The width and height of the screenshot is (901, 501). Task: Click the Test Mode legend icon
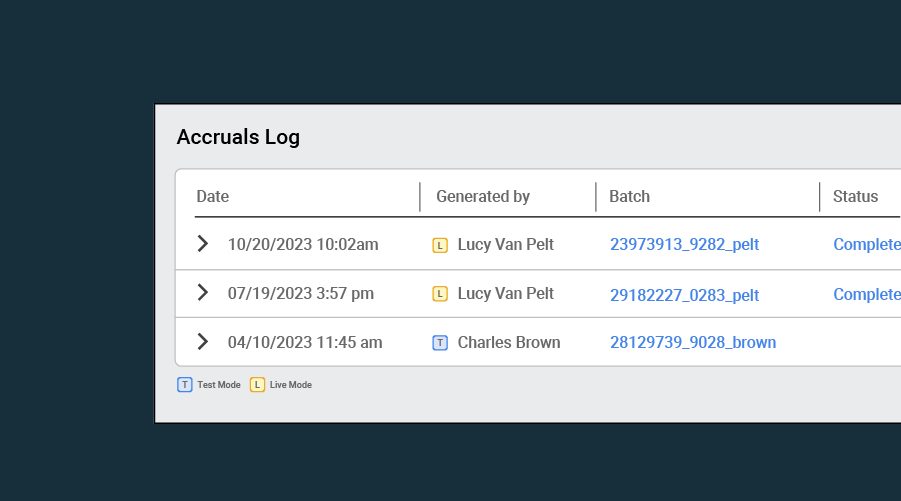click(x=185, y=385)
